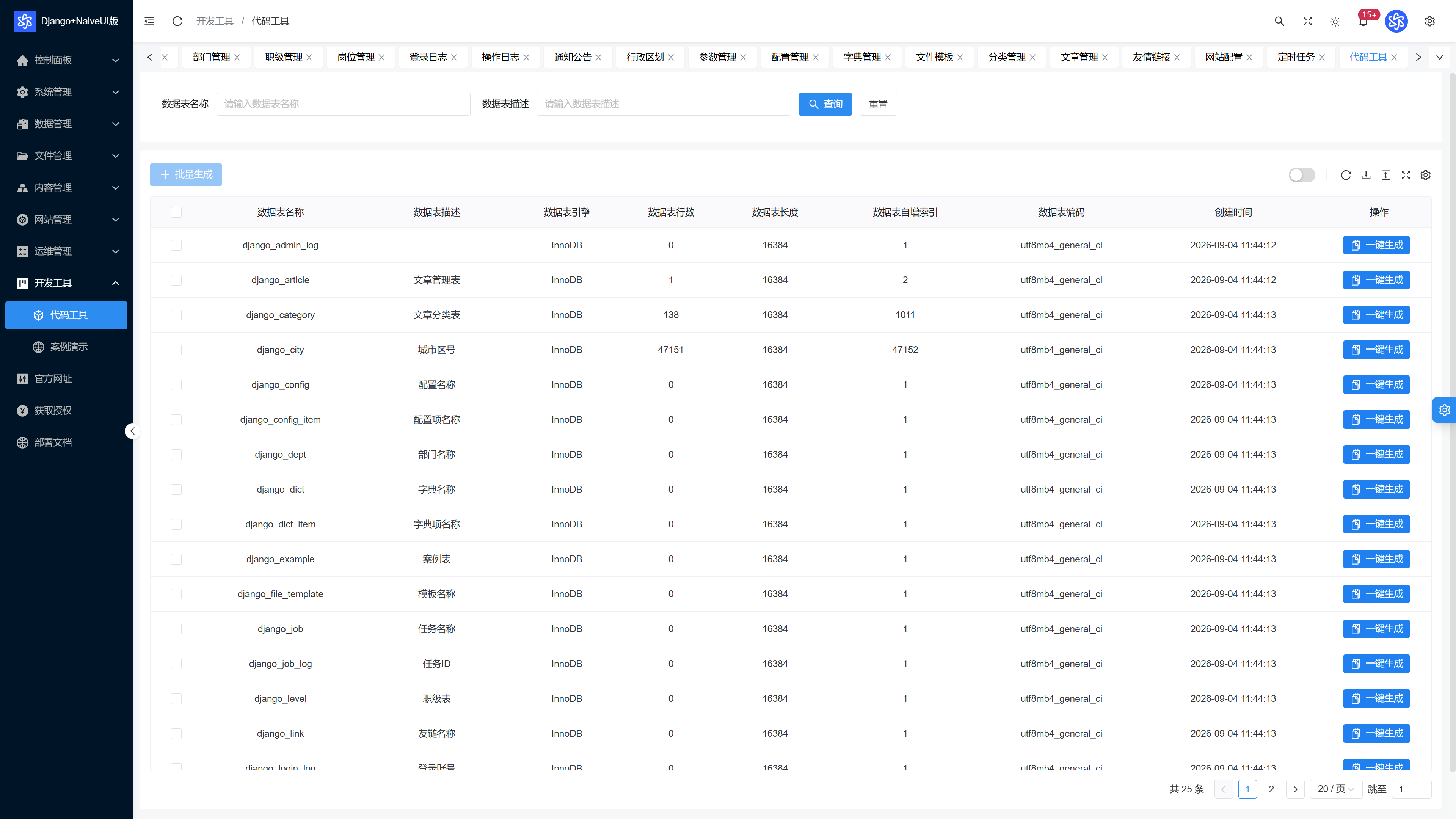Check the django_article row checkbox
The height and width of the screenshot is (819, 1456).
point(176,280)
